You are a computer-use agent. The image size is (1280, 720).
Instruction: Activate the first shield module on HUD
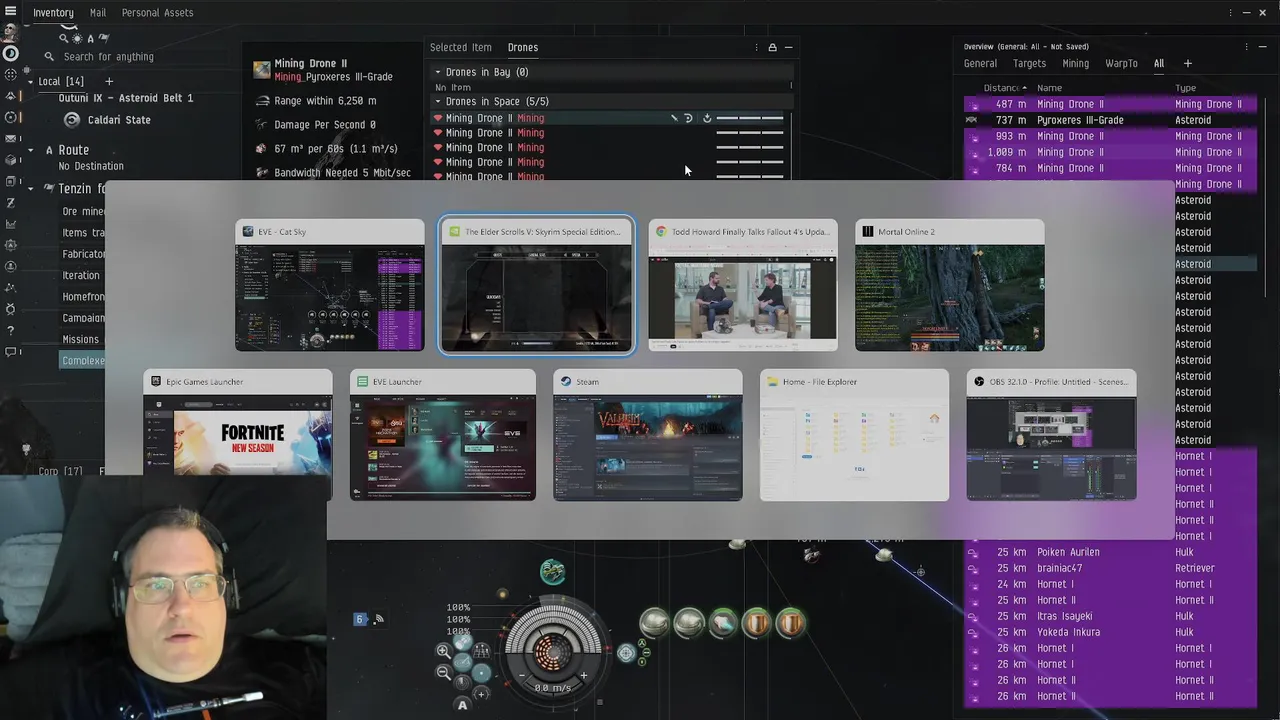tap(756, 623)
